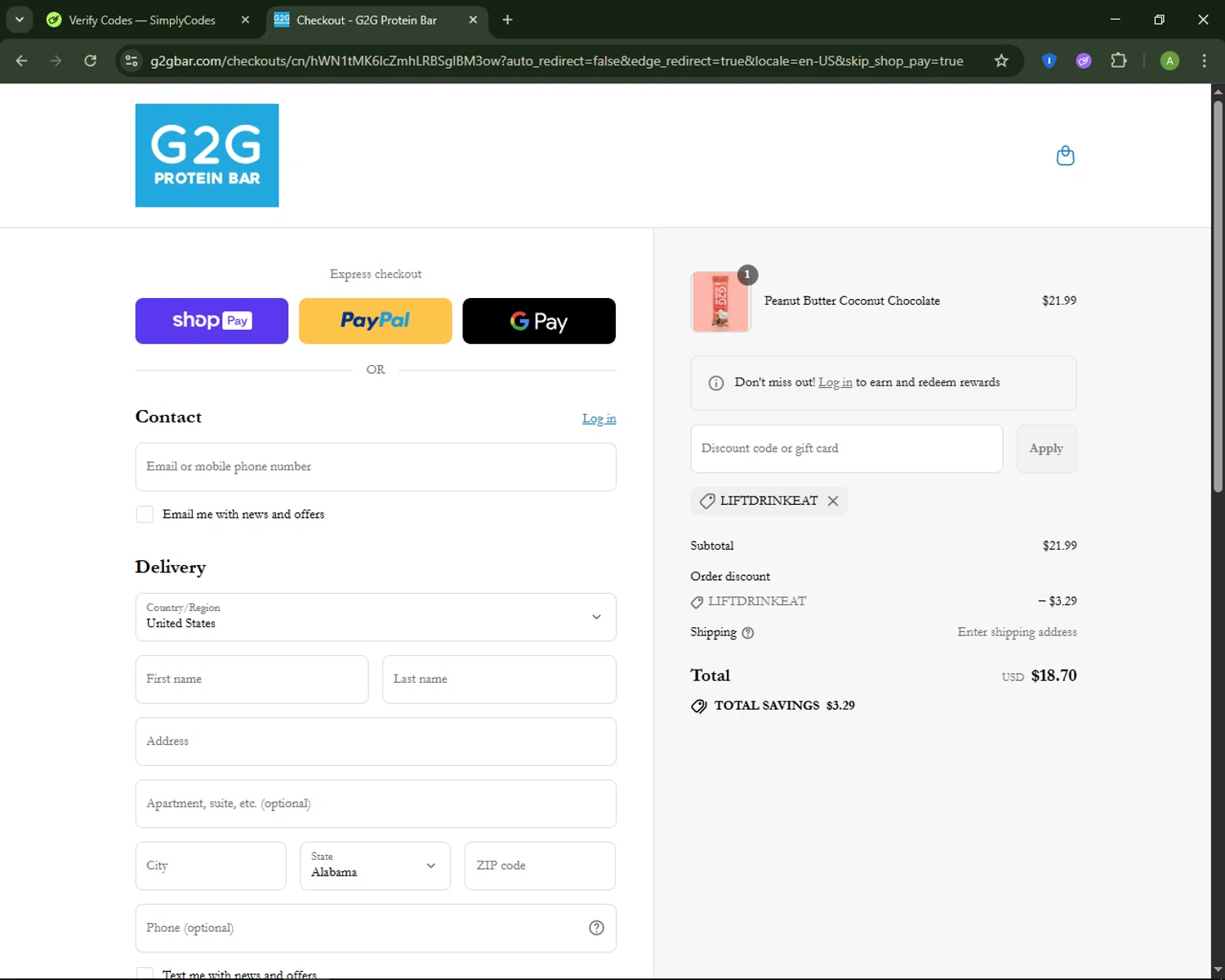The image size is (1225, 980).
Task: View site information icon in address bar
Action: coord(131,60)
